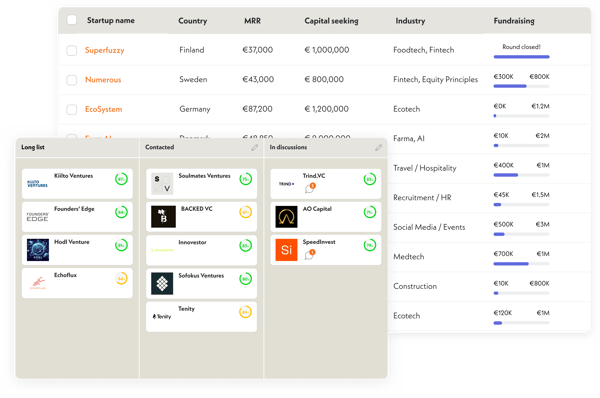Open the EcoSystem startup link
Viewport: 600px width, 398px height.
pyautogui.click(x=103, y=109)
